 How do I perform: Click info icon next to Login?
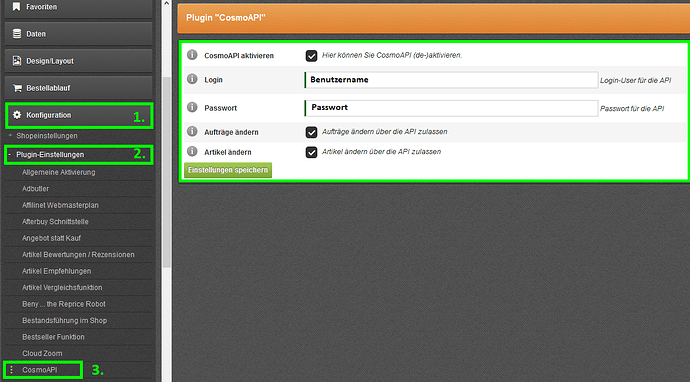click(x=192, y=79)
